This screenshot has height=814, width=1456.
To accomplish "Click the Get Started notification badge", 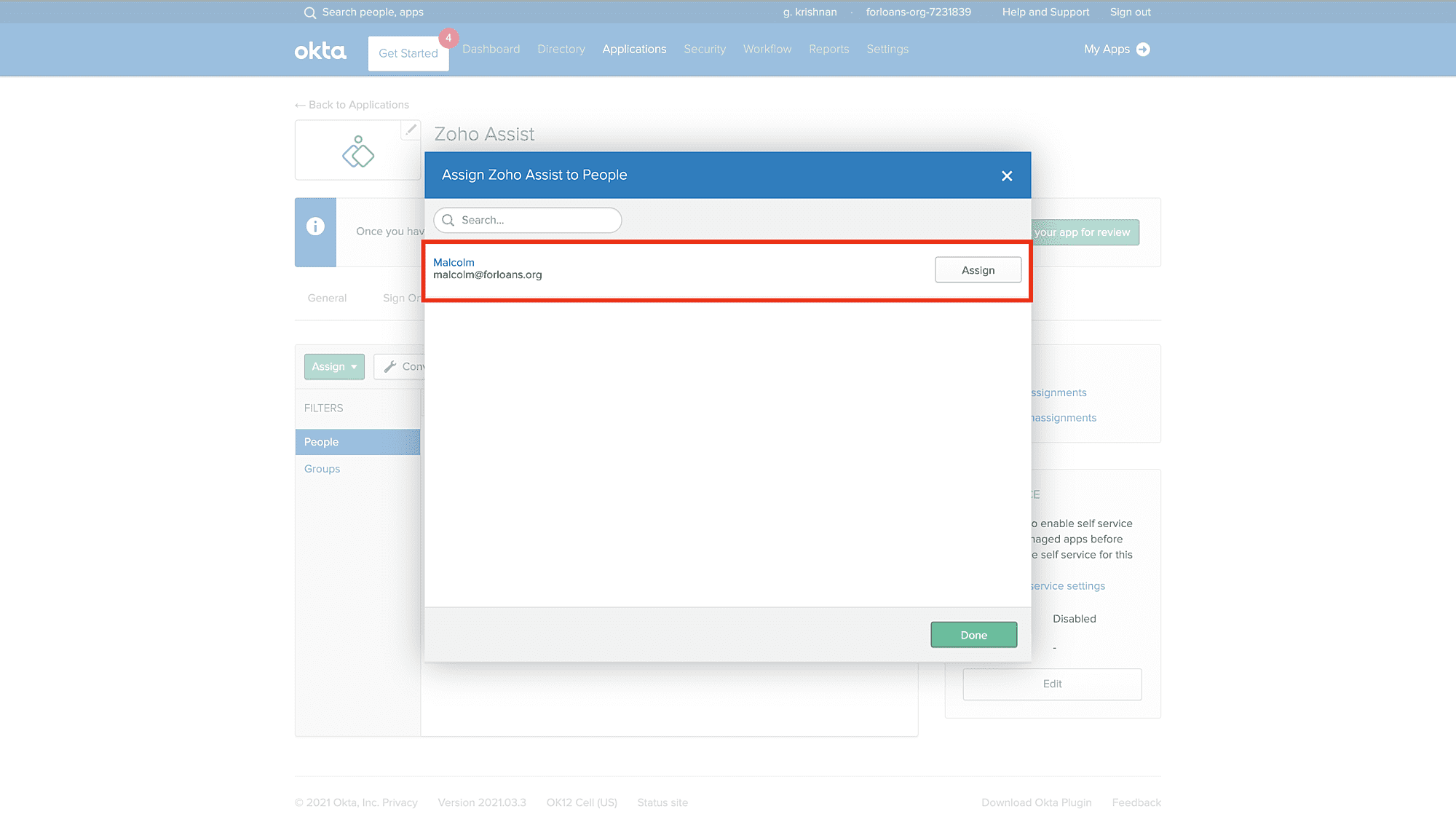I will 448,38.
